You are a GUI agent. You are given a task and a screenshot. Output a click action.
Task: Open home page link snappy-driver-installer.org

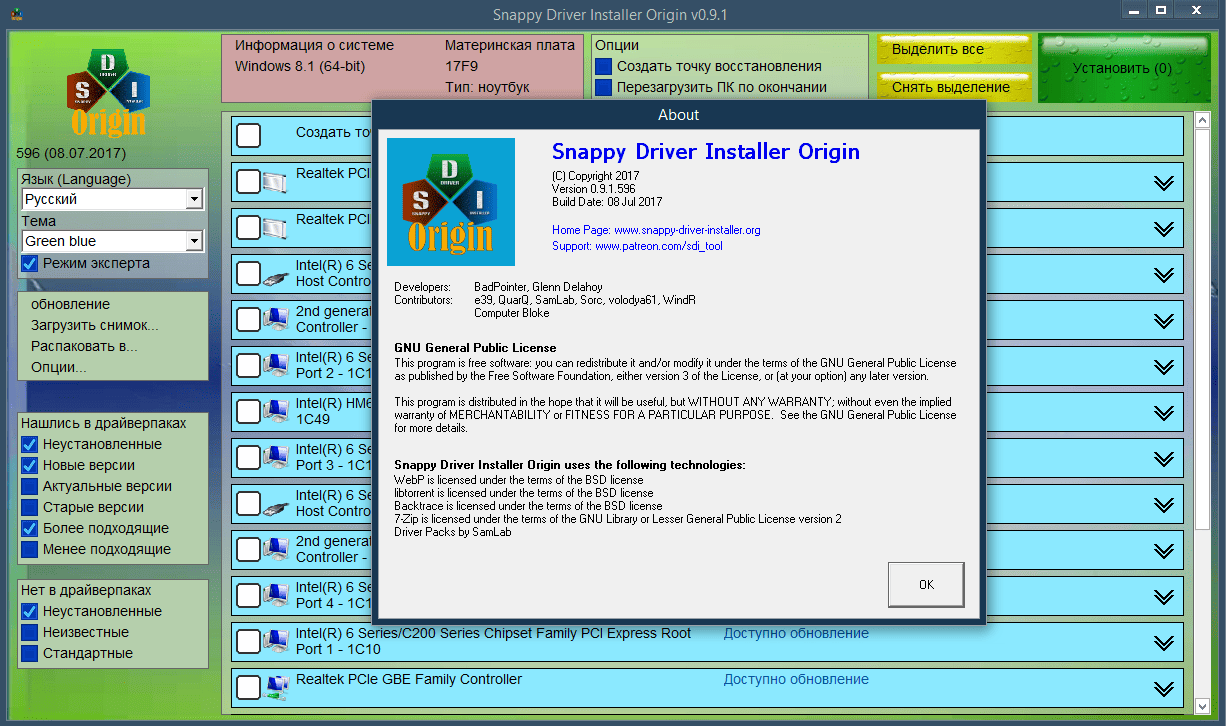pyautogui.click(x=687, y=230)
